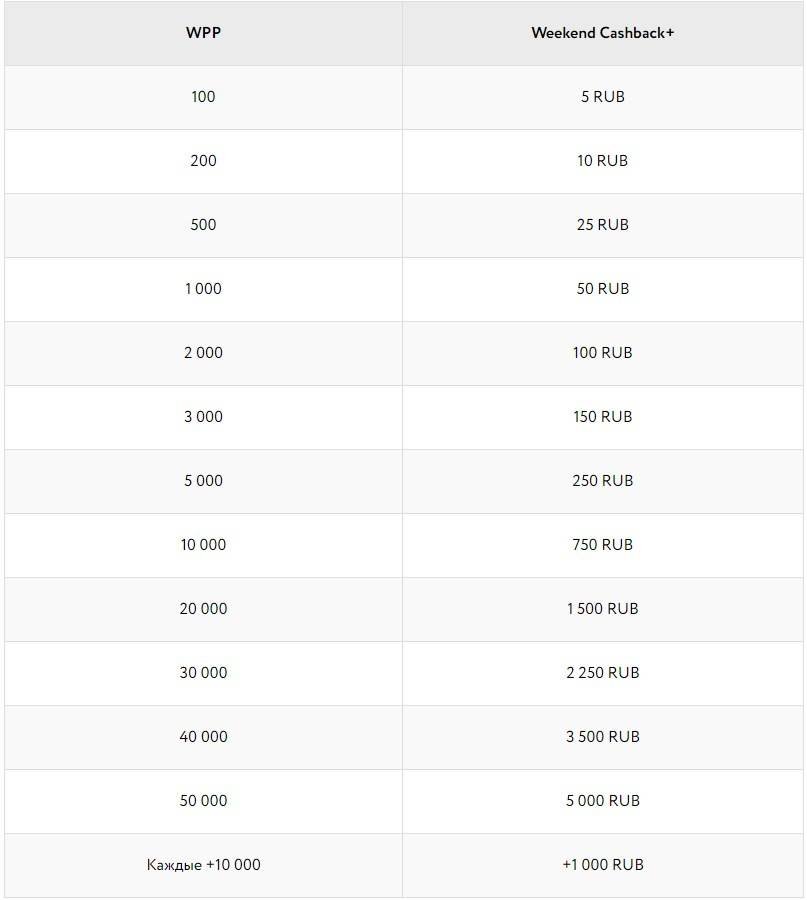Select the 500 WPP cell
This screenshot has height=900, width=807.
tap(203, 225)
